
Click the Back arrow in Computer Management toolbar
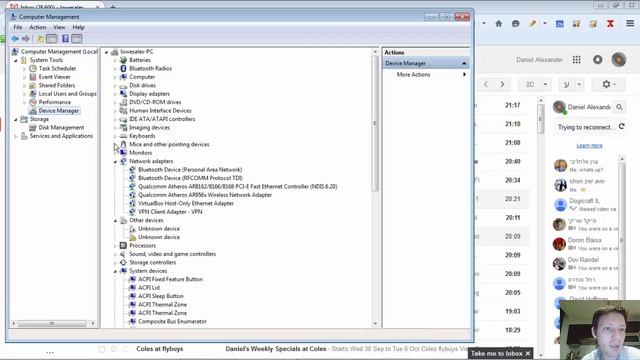pyautogui.click(x=15, y=39)
